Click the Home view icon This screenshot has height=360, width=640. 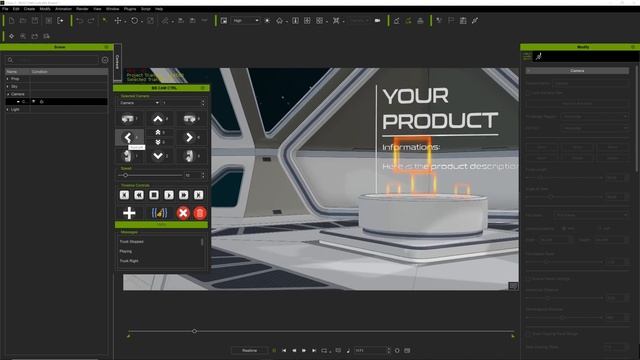coord(280,20)
